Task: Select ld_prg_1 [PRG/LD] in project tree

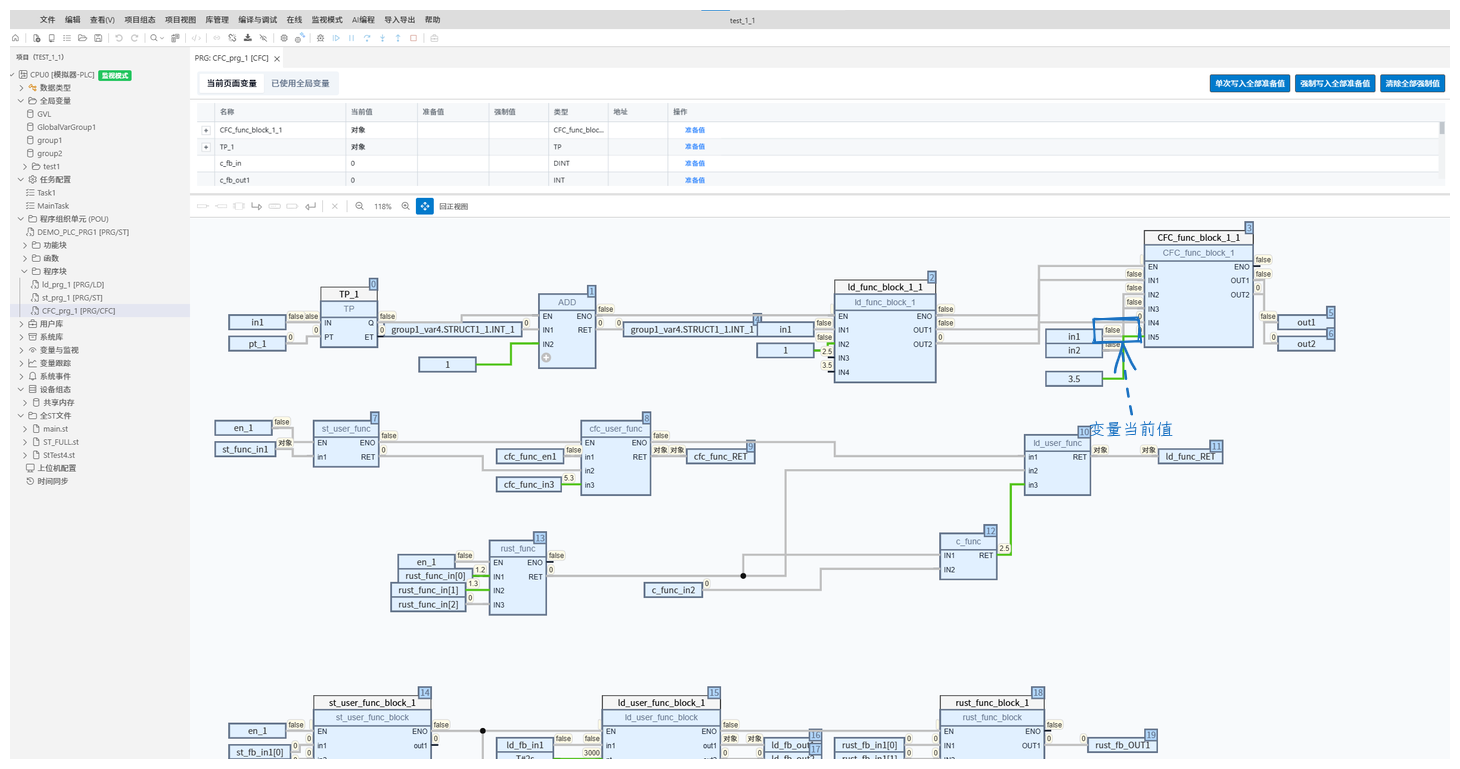Action: [72, 285]
